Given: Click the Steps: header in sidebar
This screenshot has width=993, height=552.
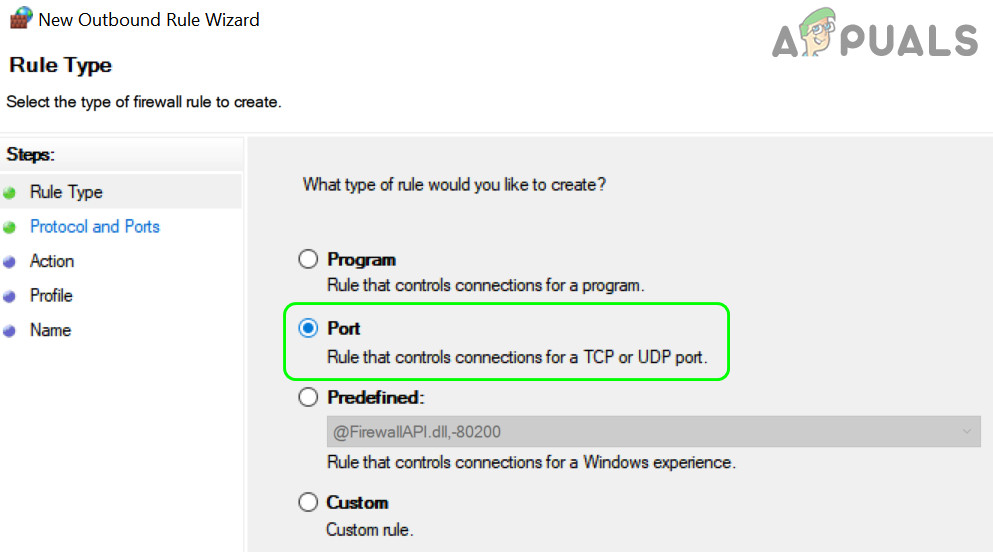Looking at the screenshot, I should coord(30,155).
